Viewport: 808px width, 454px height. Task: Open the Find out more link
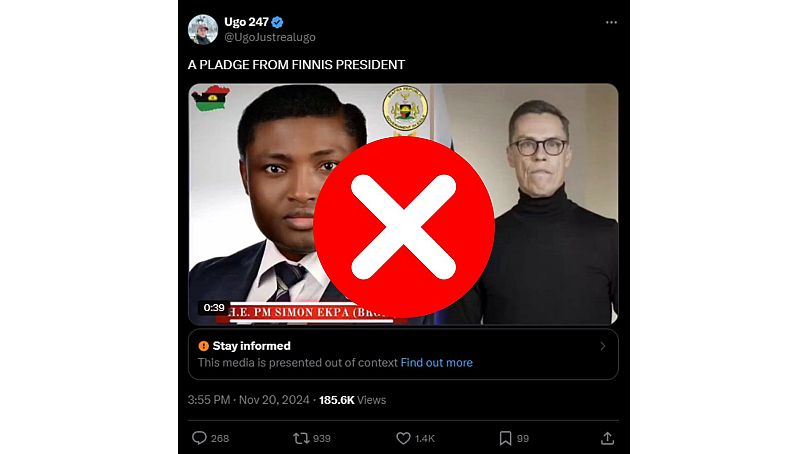click(x=437, y=363)
